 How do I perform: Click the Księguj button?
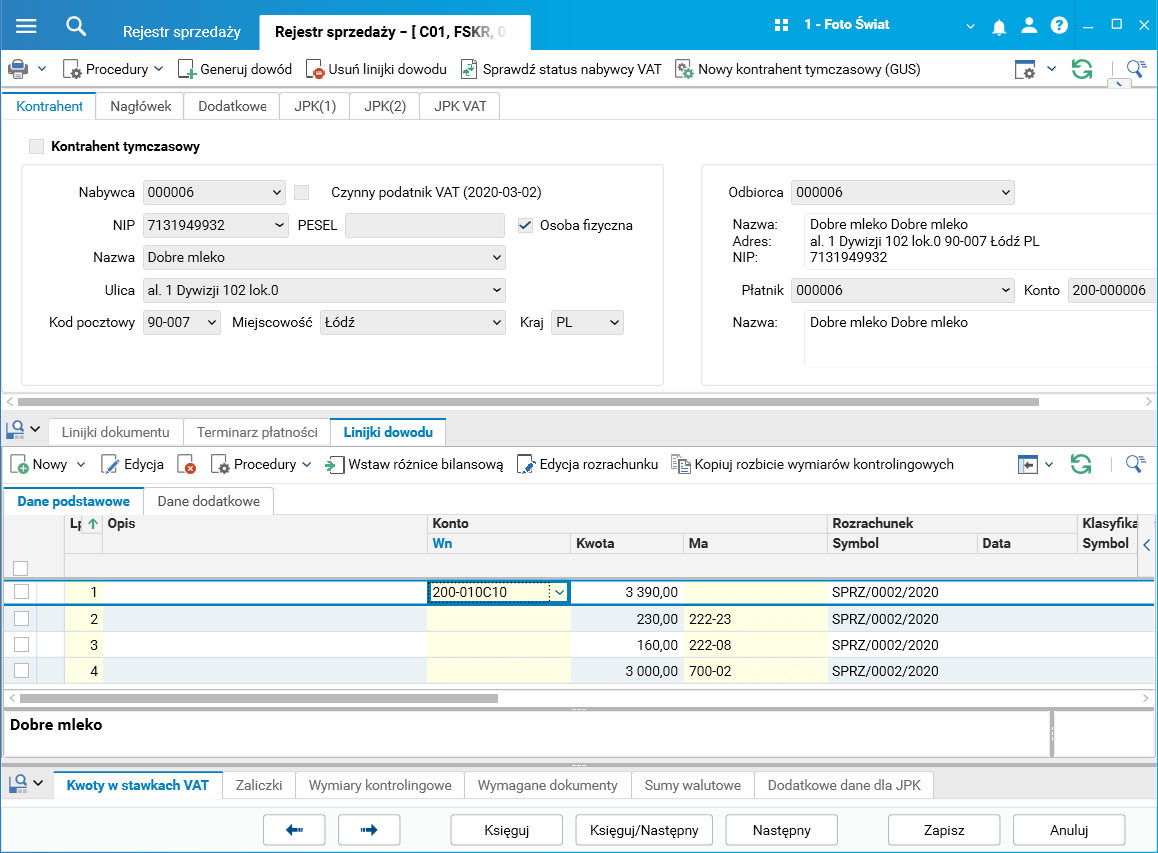click(506, 830)
